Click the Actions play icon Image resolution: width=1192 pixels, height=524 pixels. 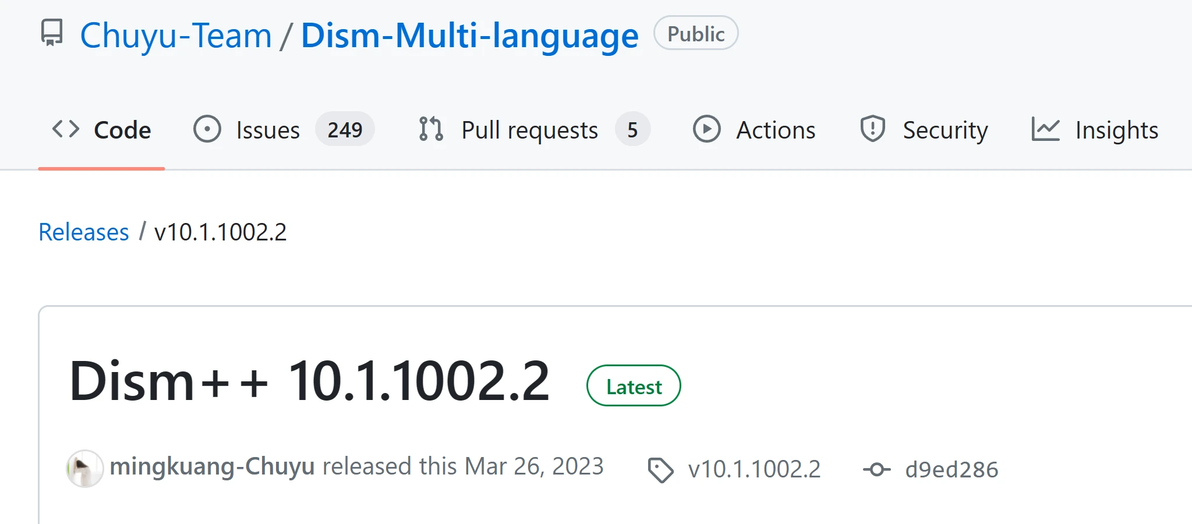coord(707,130)
